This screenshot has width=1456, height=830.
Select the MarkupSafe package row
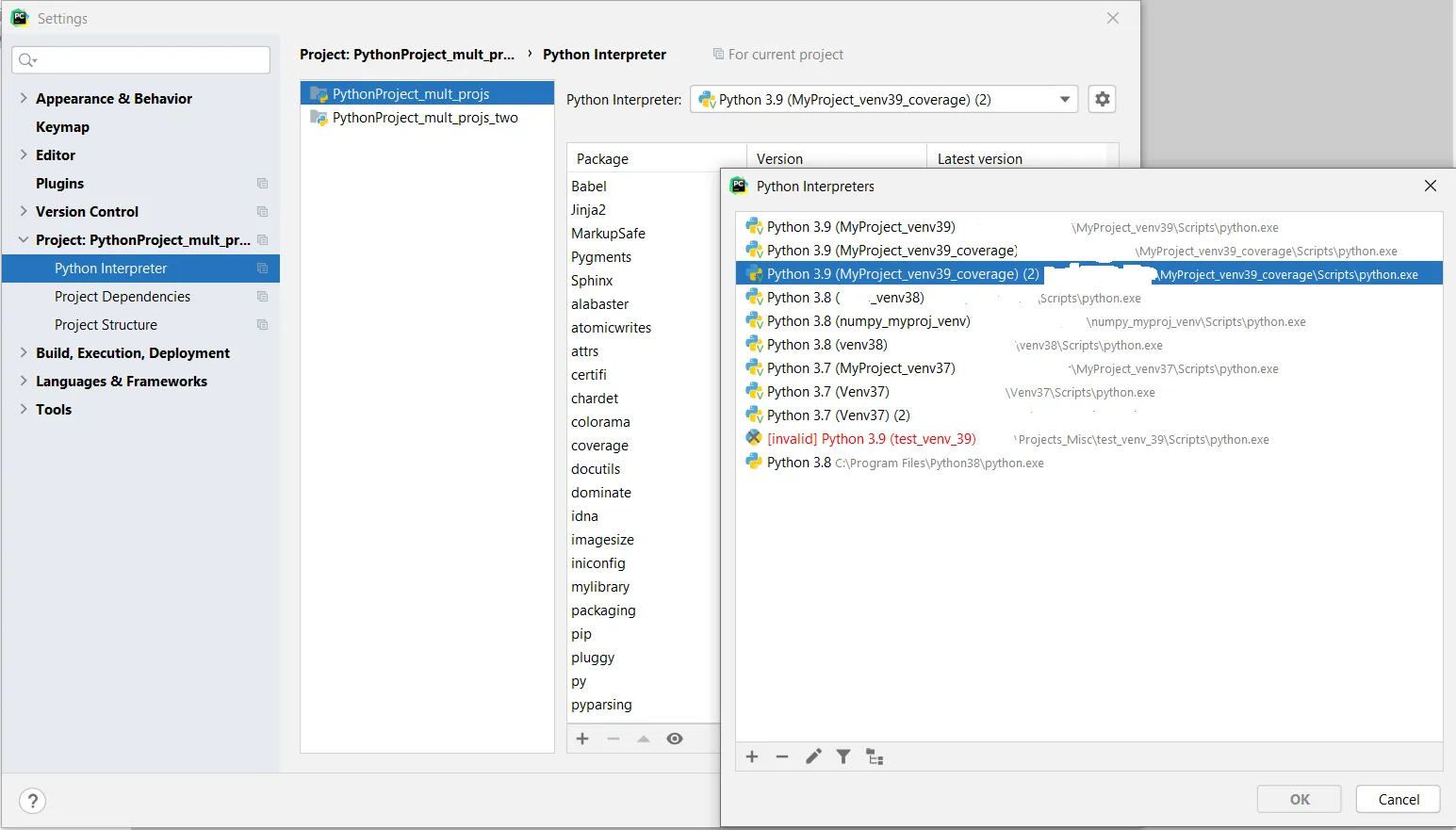click(x=645, y=234)
